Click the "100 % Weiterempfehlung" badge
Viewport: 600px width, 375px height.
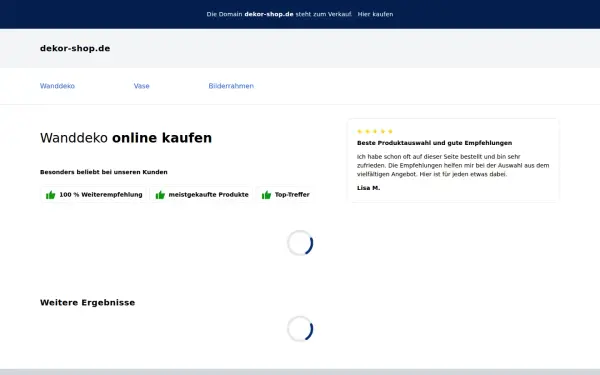pos(94,195)
